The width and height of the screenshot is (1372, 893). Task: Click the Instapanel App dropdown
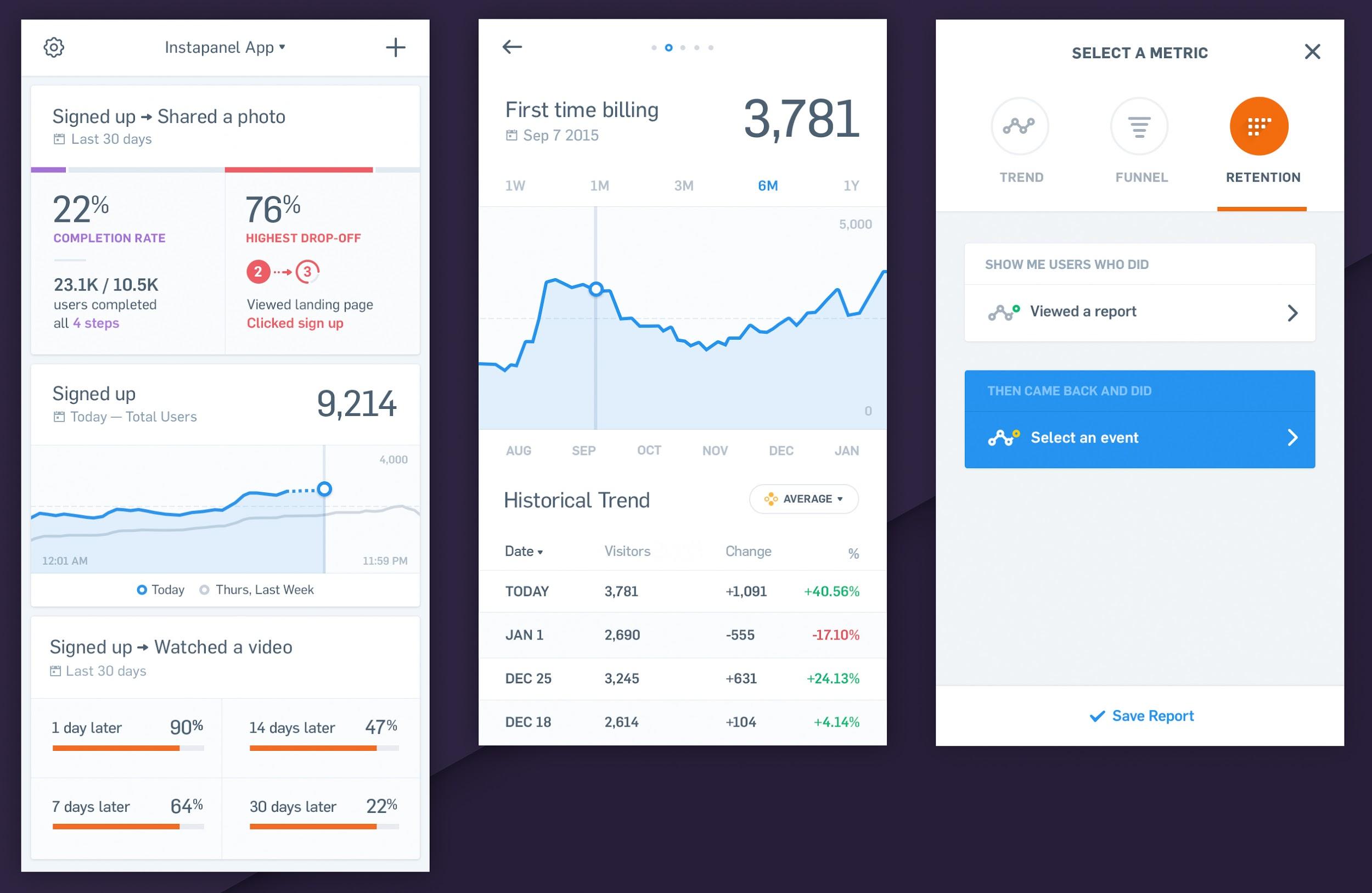click(x=224, y=47)
